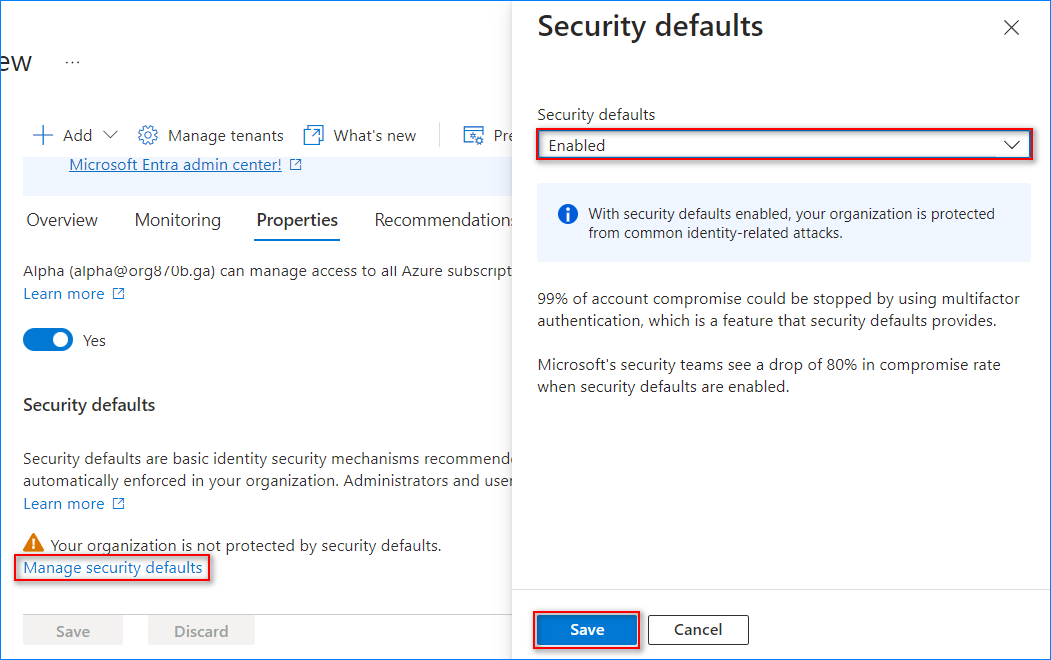Open the Recommendations tab

pos(442,220)
